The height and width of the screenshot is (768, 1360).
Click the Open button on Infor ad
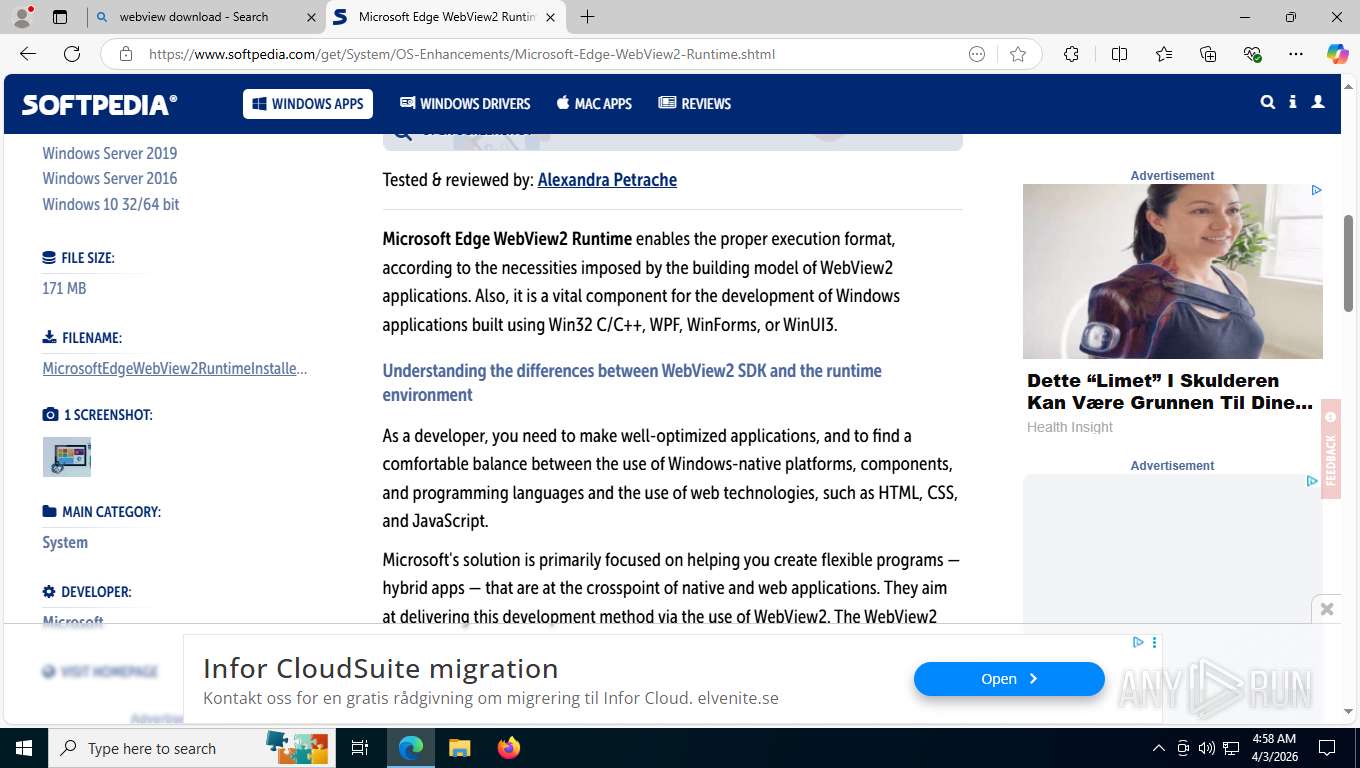coord(1009,679)
